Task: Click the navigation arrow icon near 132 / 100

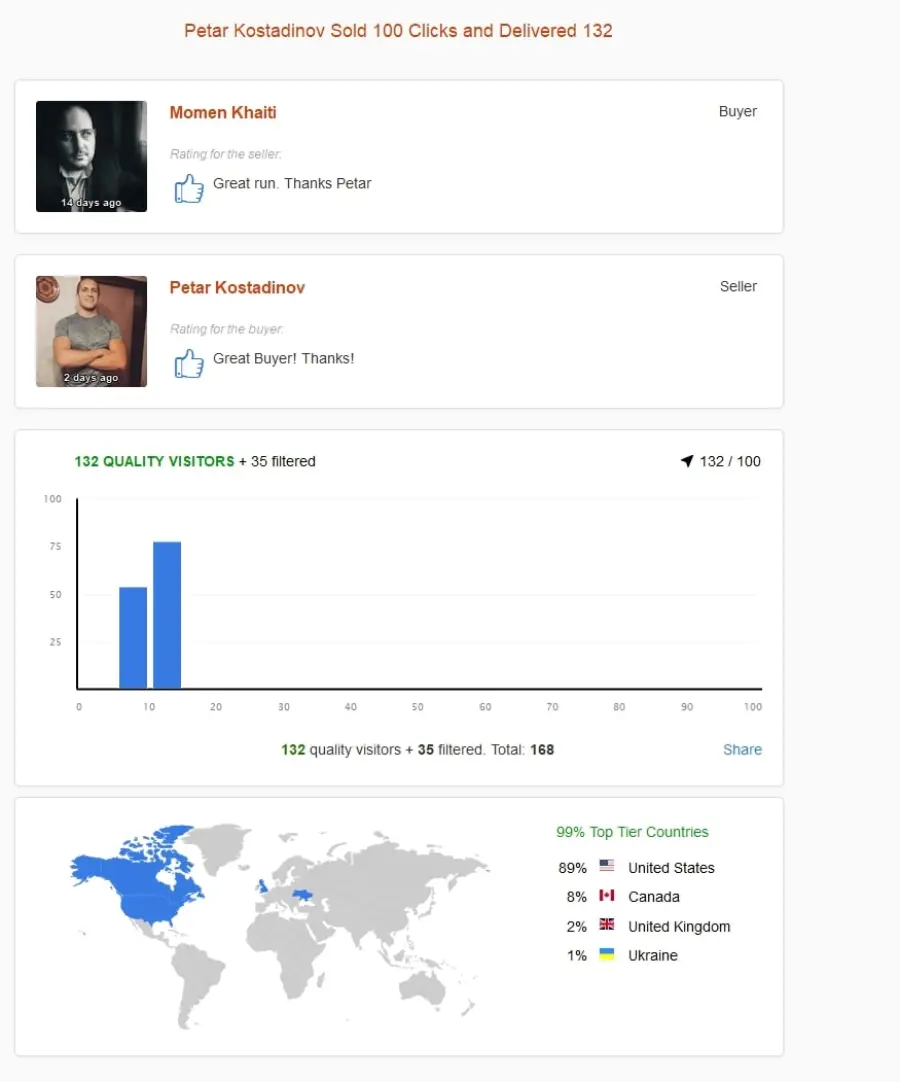Action: pos(687,461)
